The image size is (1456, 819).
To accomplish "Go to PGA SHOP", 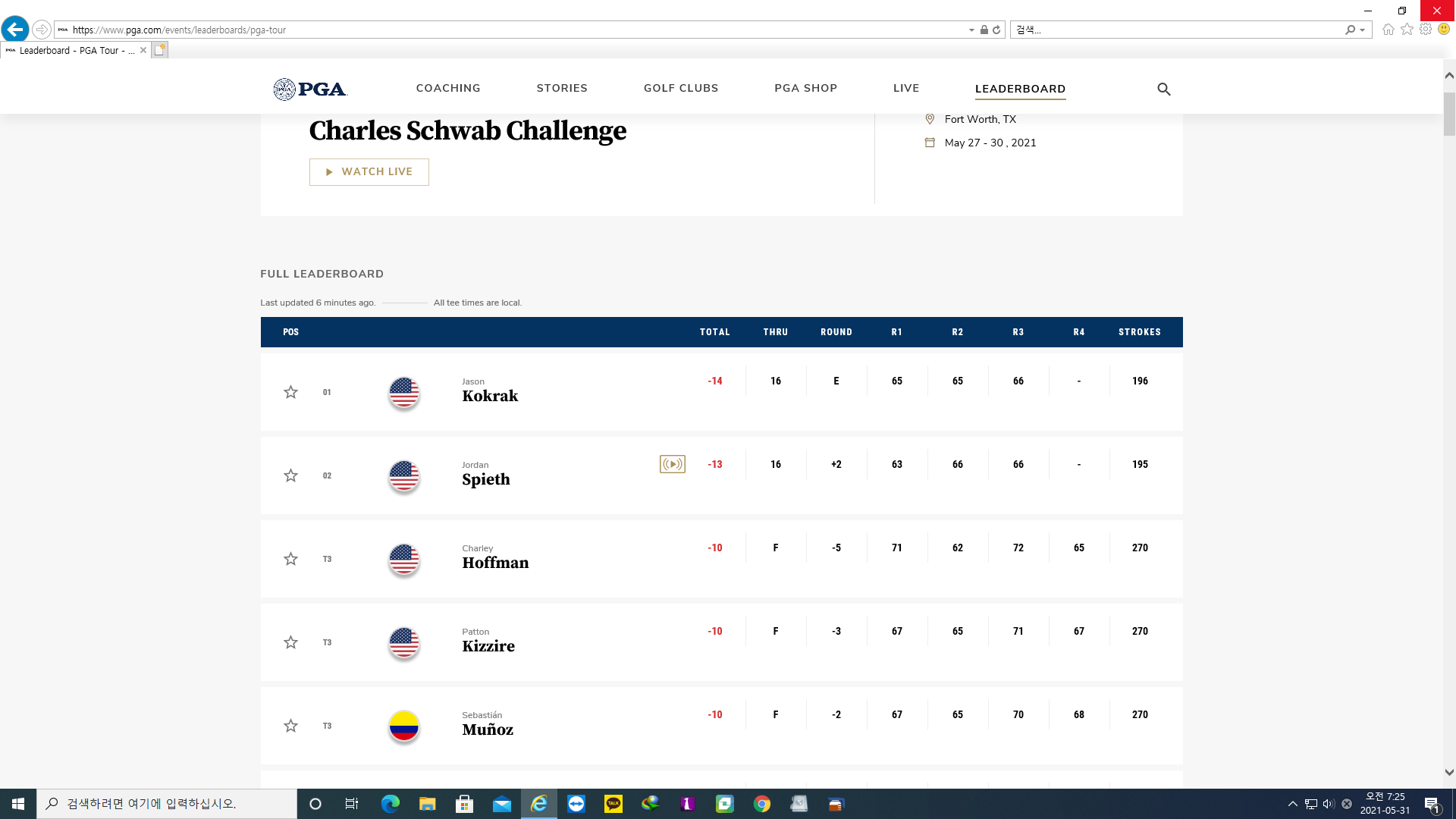I will point(805,88).
